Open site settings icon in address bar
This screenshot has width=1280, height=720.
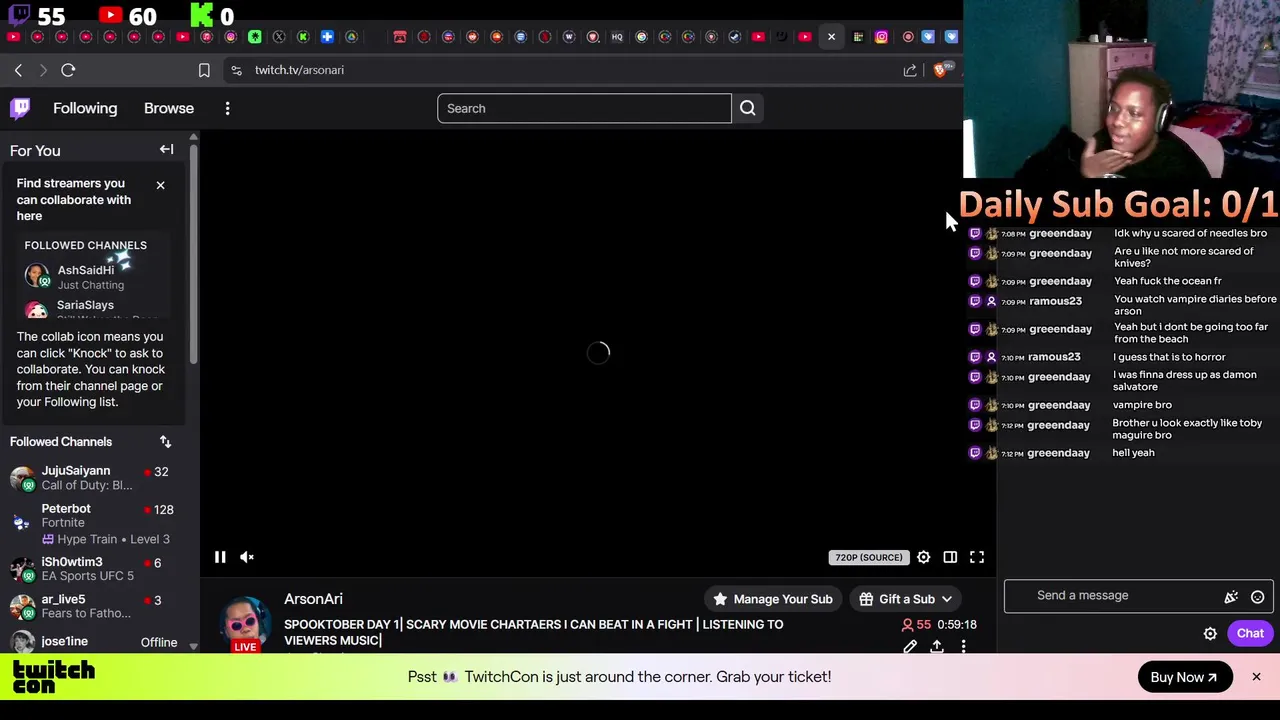click(236, 70)
